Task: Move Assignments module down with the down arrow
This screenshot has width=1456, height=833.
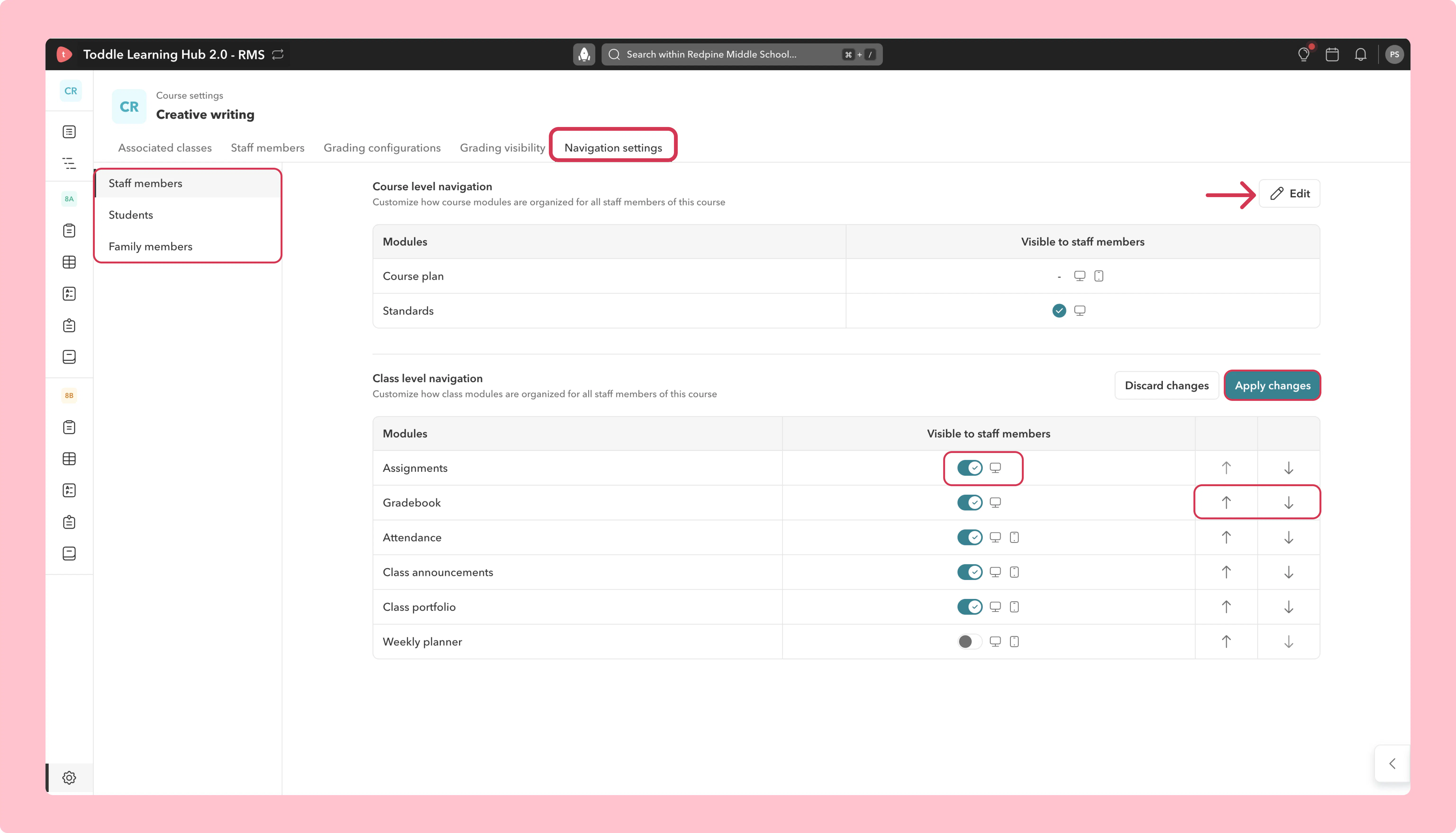Action: [x=1289, y=468]
